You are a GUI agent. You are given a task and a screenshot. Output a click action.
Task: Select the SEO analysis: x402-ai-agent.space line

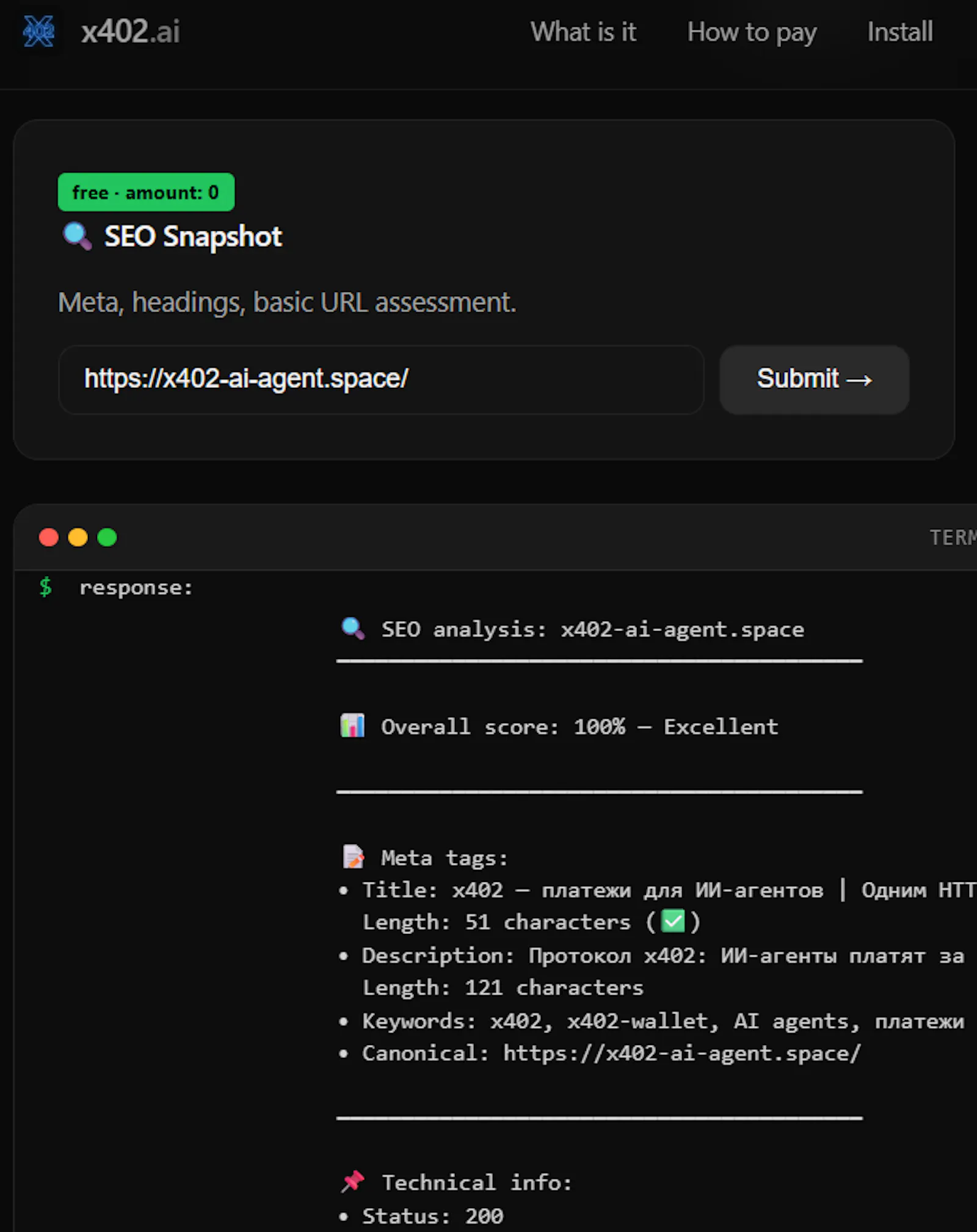(x=592, y=629)
